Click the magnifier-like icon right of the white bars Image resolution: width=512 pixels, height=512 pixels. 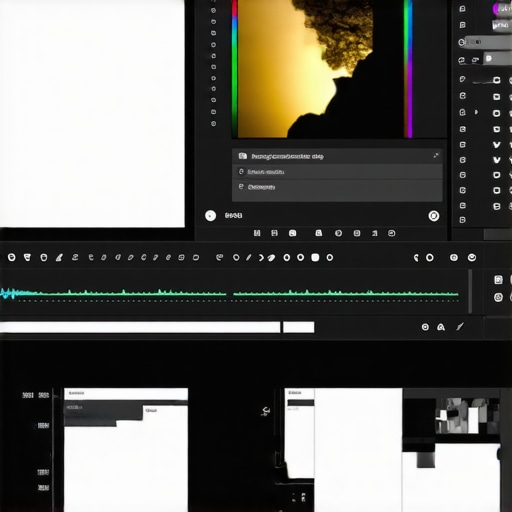[441, 327]
